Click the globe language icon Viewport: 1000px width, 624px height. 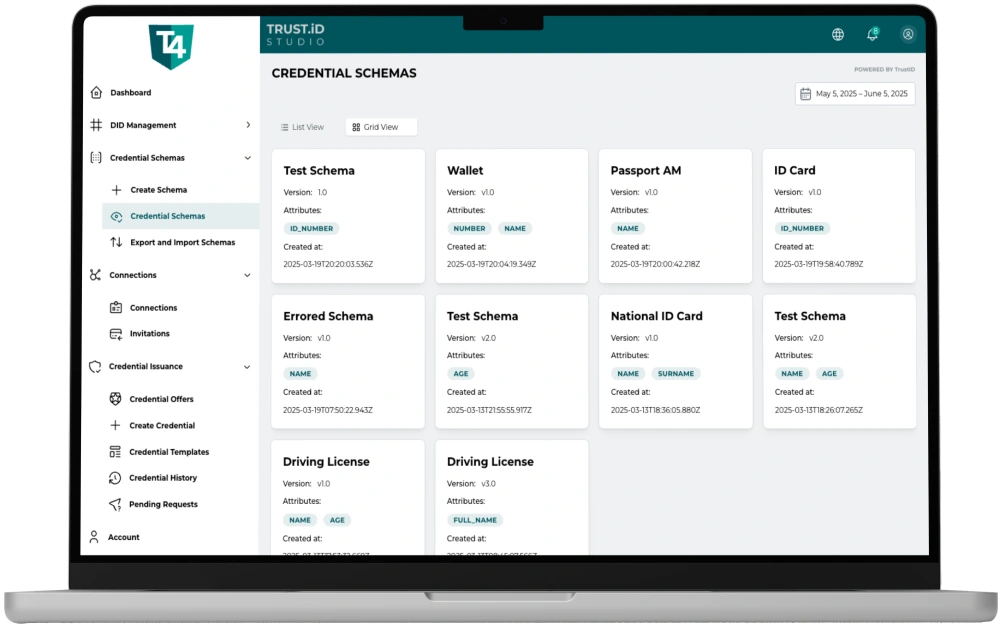pyautogui.click(x=838, y=34)
